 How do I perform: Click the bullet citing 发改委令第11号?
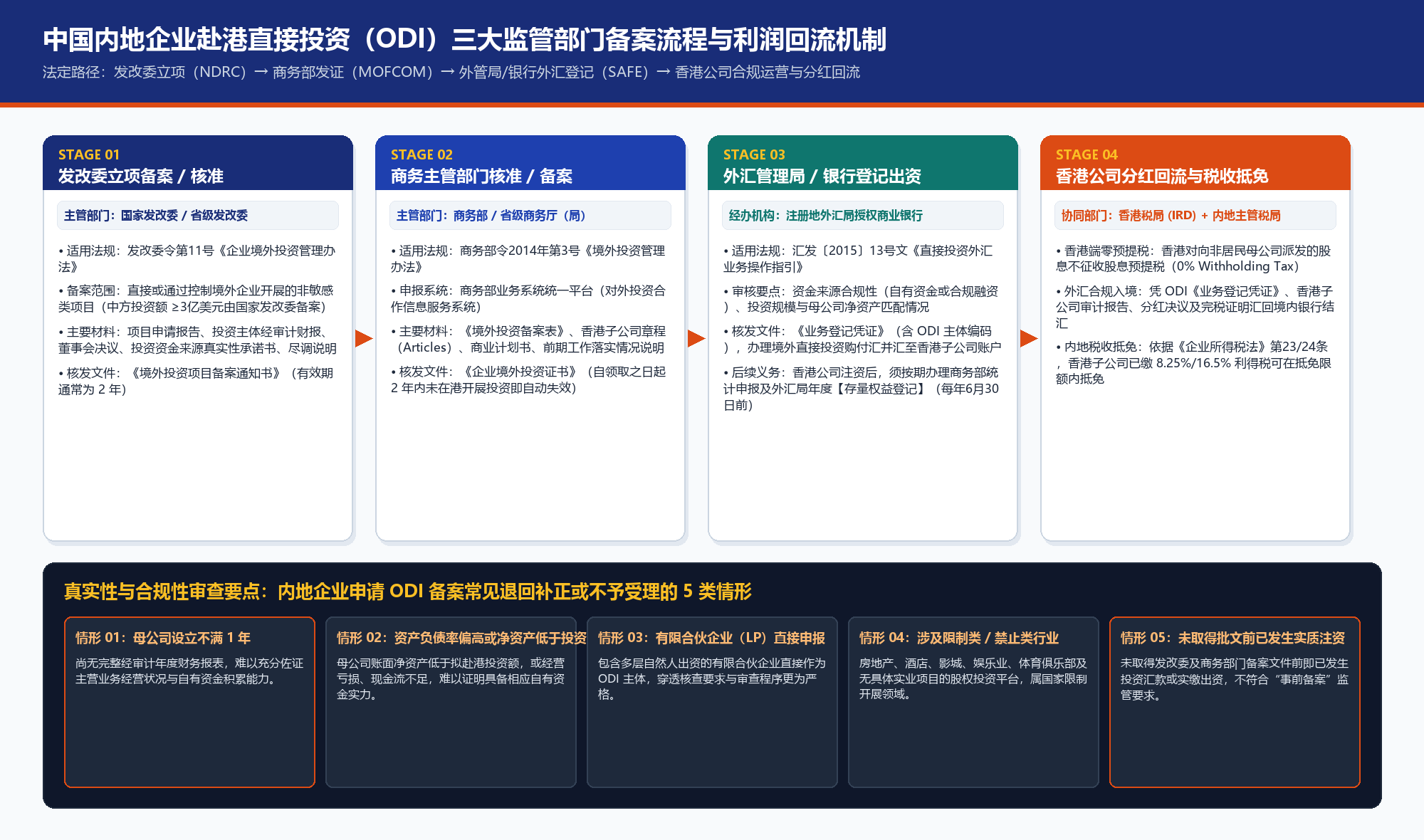197,258
